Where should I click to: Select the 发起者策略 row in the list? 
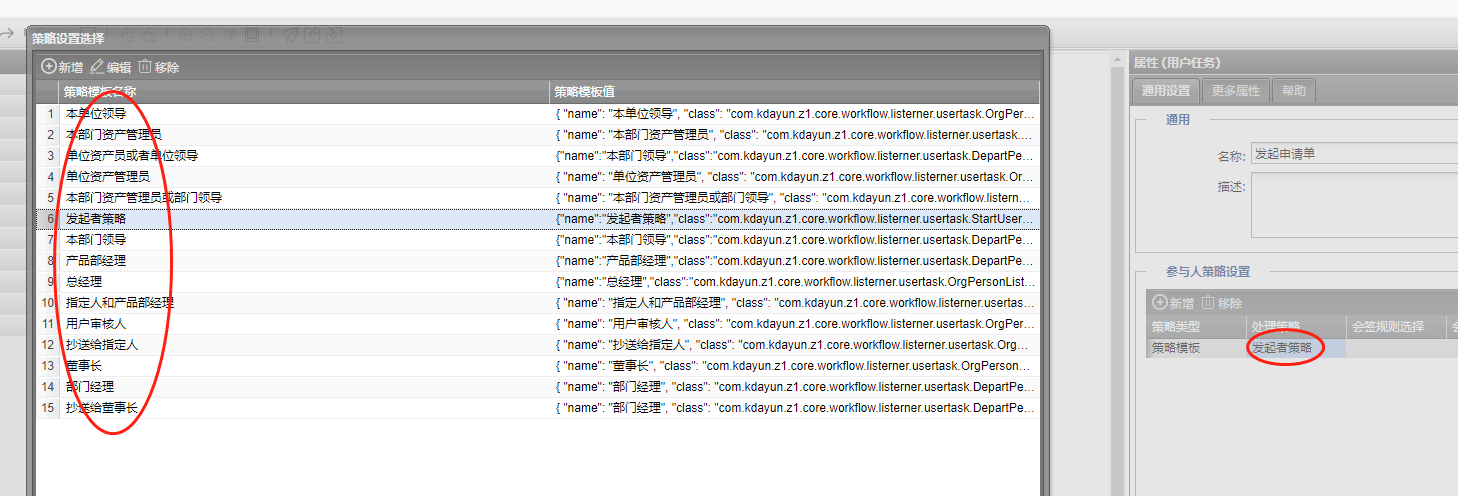(96, 219)
